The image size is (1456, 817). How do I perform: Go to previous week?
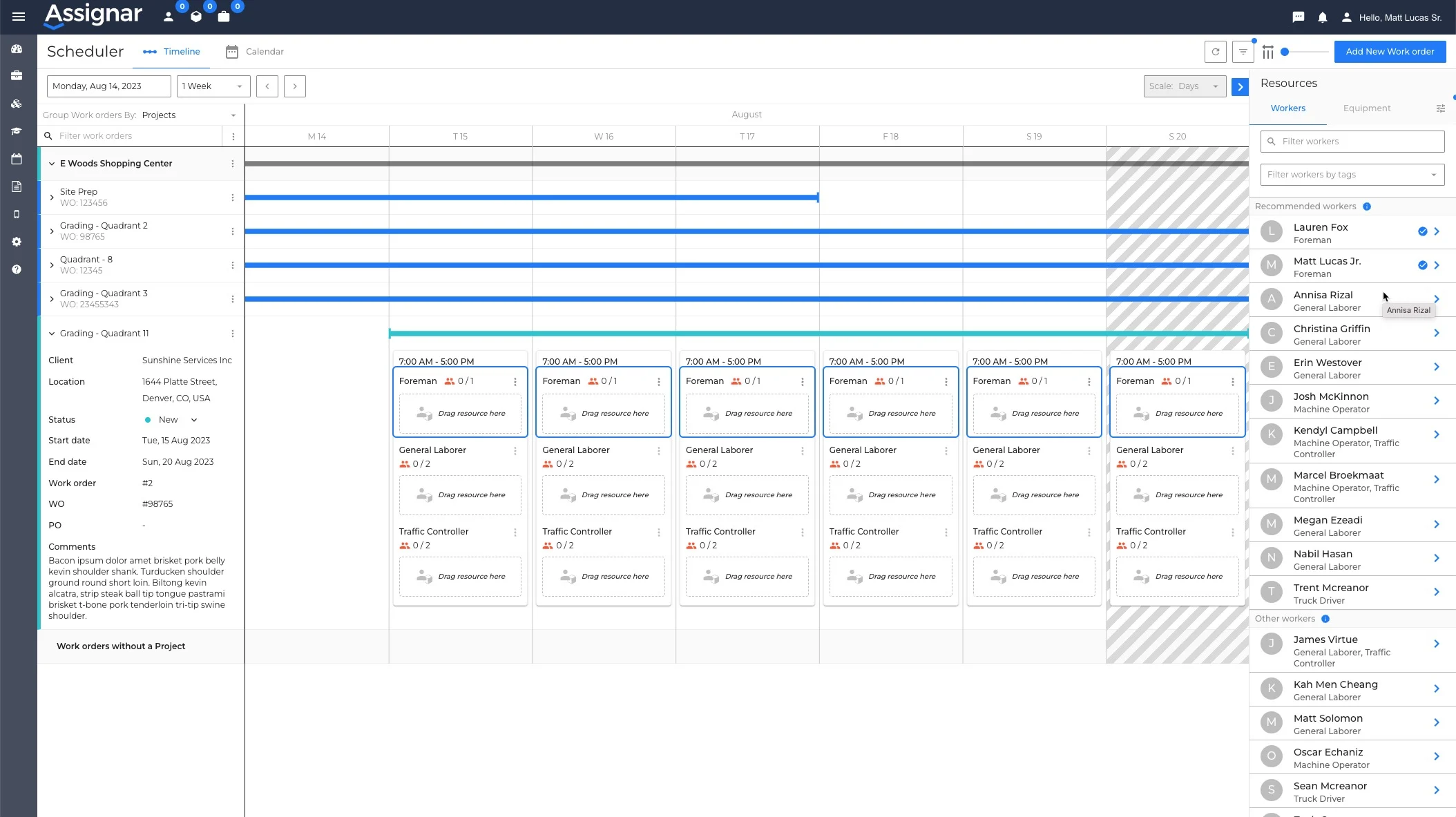[x=267, y=86]
